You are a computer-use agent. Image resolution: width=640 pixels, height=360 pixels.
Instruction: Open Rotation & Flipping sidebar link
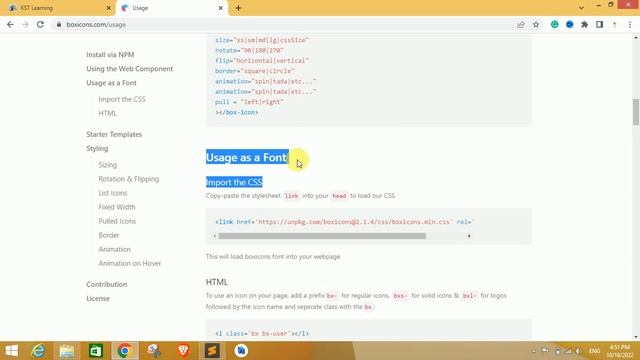129,179
